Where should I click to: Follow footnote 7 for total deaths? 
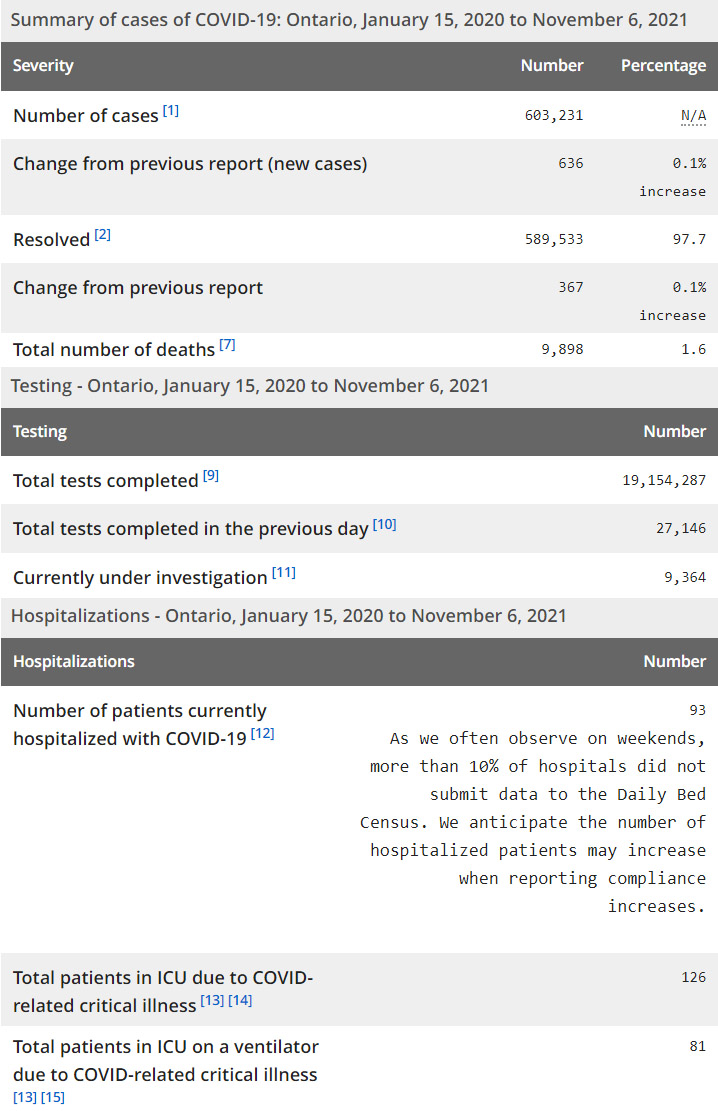coord(227,345)
